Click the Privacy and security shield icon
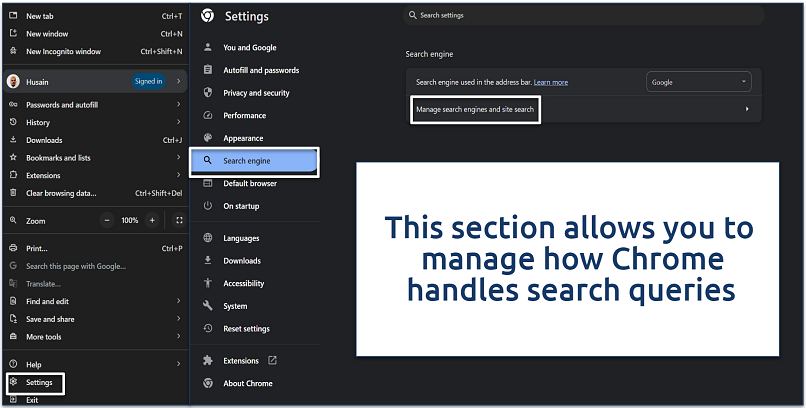The image size is (806, 408). (x=208, y=93)
